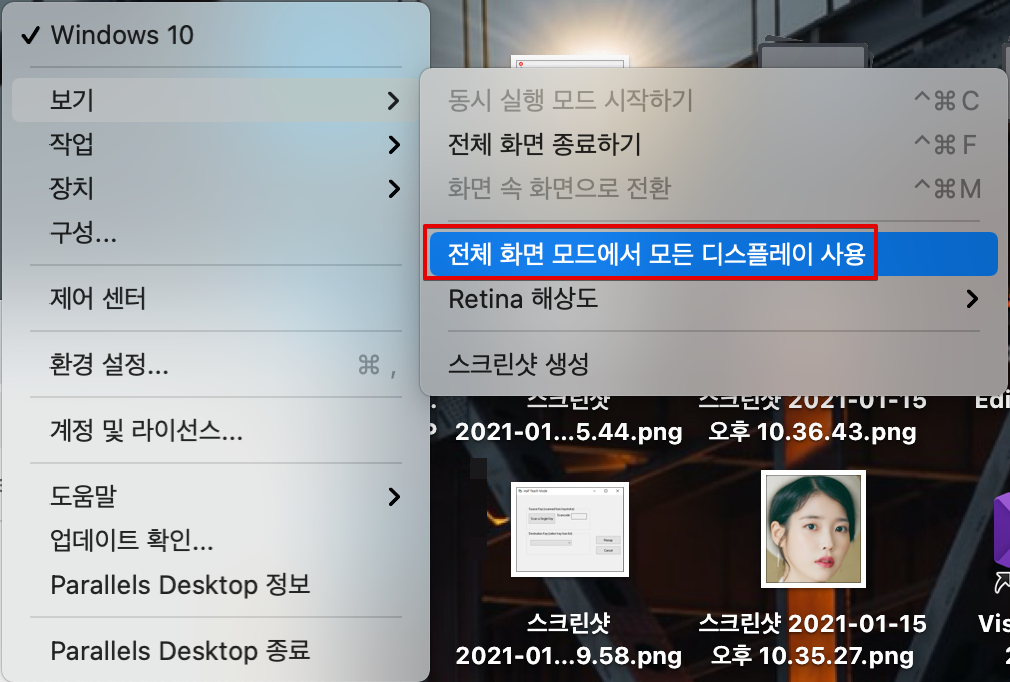Select file 스크린샷 2021-01...9.58.png label

click(x=569, y=639)
